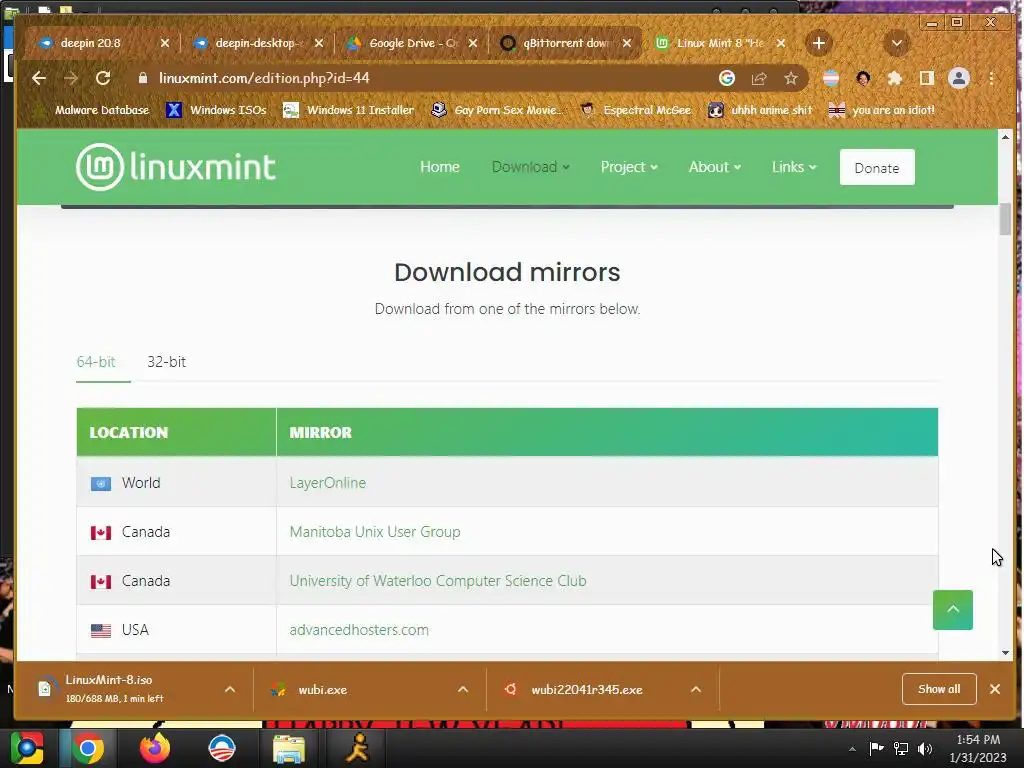Open the Manitoba Unix User Group mirror
This screenshot has height=768, width=1024.
pos(375,532)
